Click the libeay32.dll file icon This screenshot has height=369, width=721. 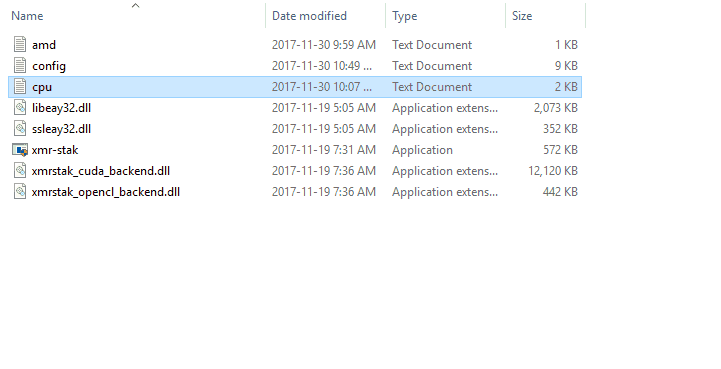[20, 108]
